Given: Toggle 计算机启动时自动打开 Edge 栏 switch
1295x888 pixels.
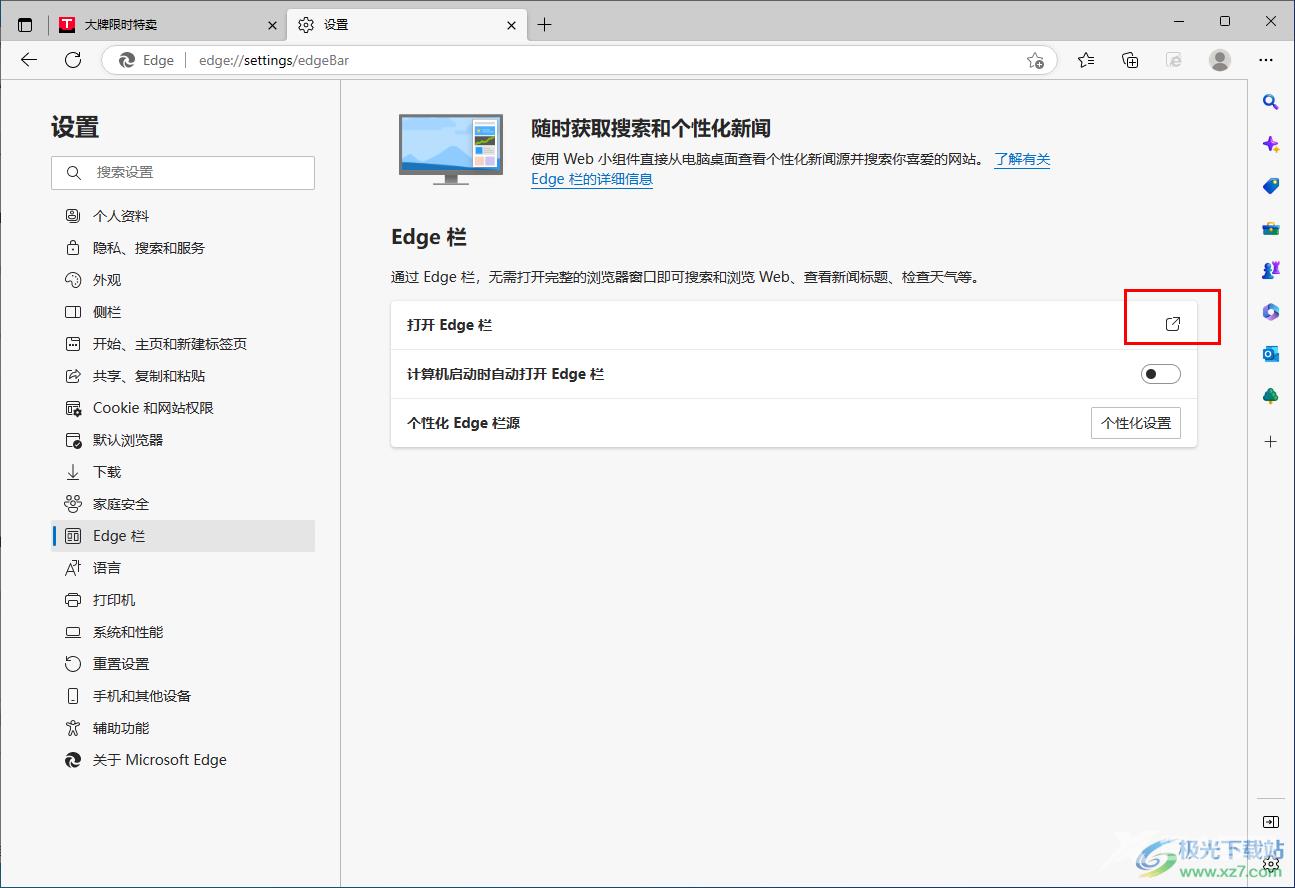Looking at the screenshot, I should pyautogui.click(x=1160, y=374).
